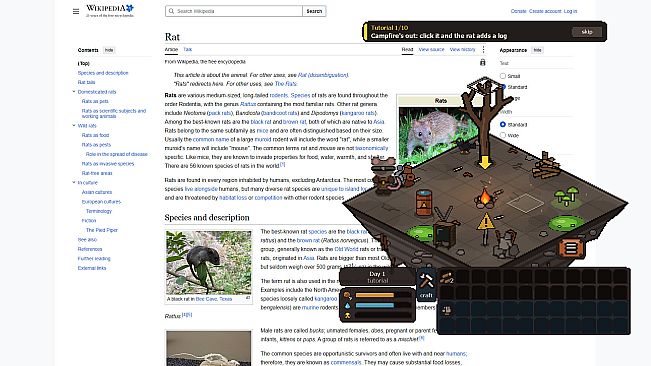Screen dimensions: 651x366
Task: Jump to References in contents
Action: click(x=90, y=249)
